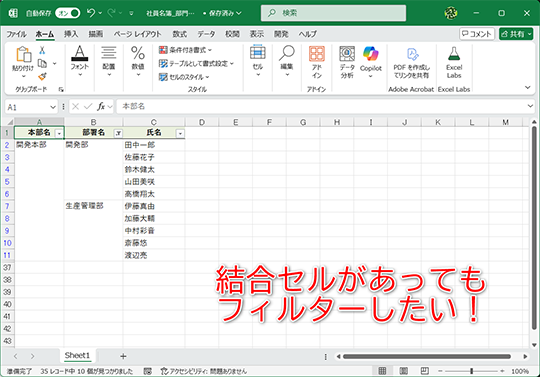
Task: Click the user account avatar icon
Action: coord(451,13)
